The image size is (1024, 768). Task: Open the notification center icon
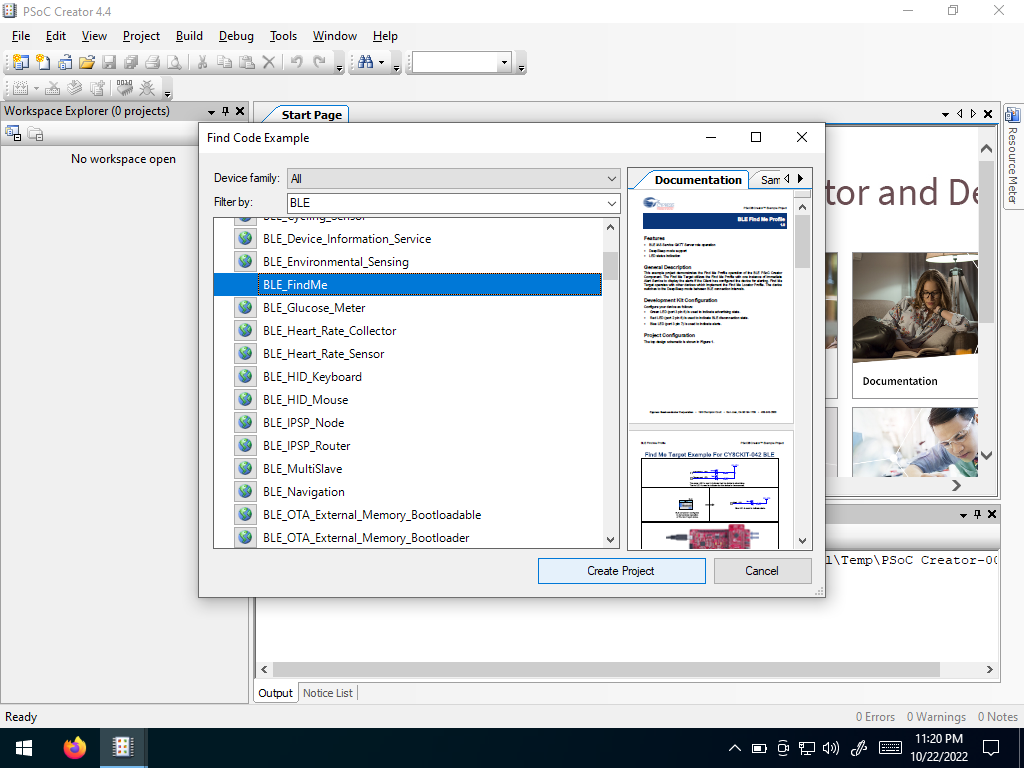point(991,748)
